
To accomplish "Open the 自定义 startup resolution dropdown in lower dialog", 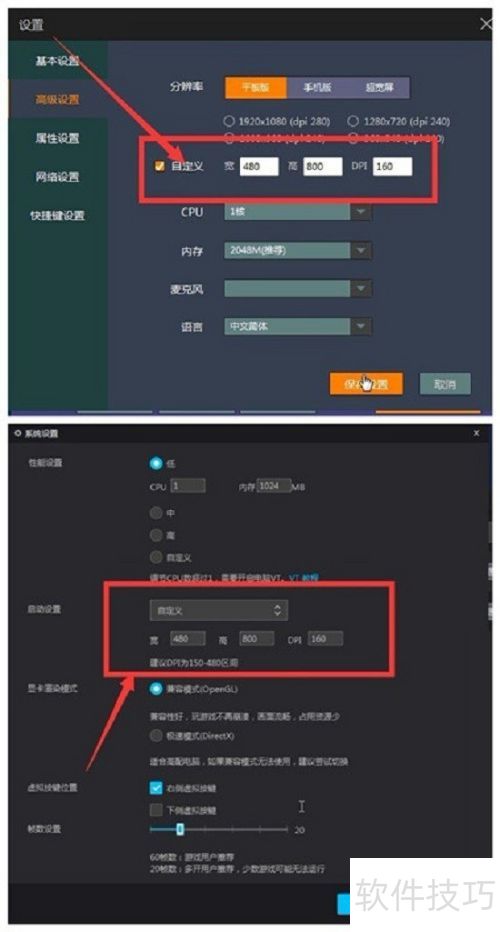I will [218, 610].
